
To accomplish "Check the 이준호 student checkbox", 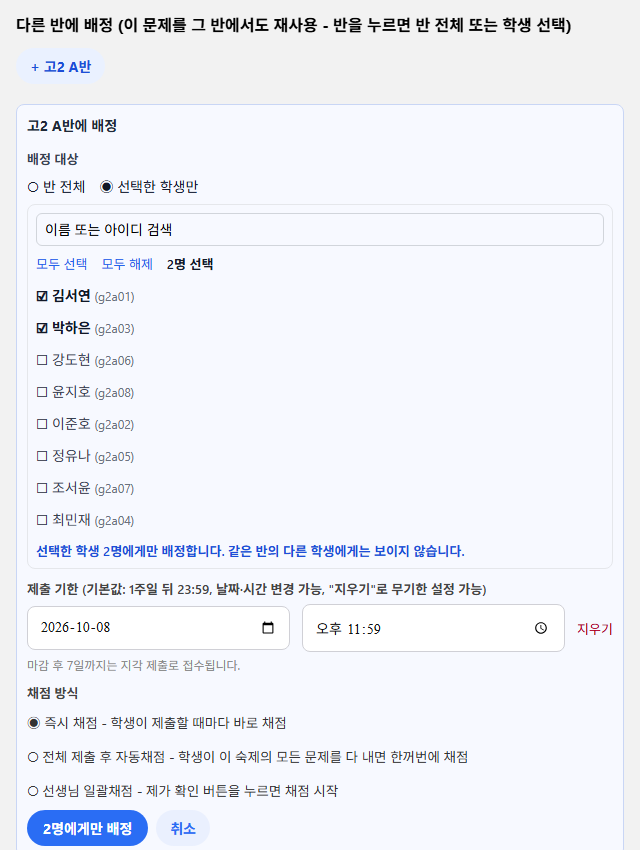I will pyautogui.click(x=42, y=424).
